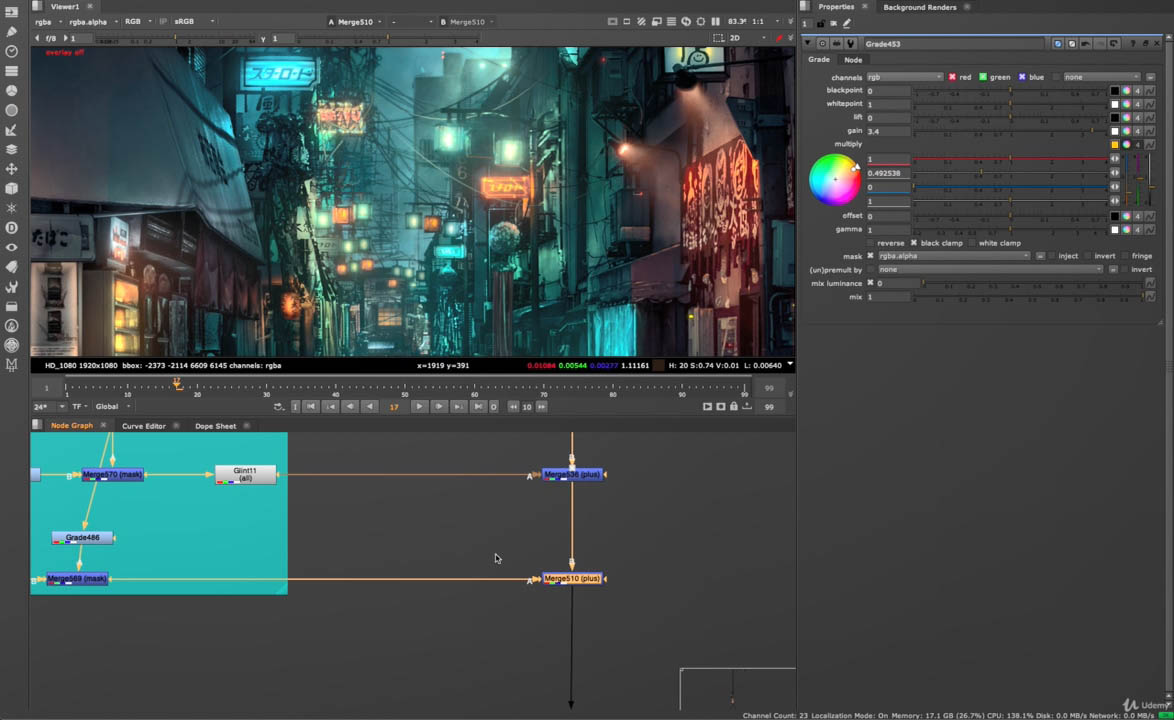Open the Time nodes clock menu
Image resolution: width=1174 pixels, height=720 pixels.
coord(11,51)
